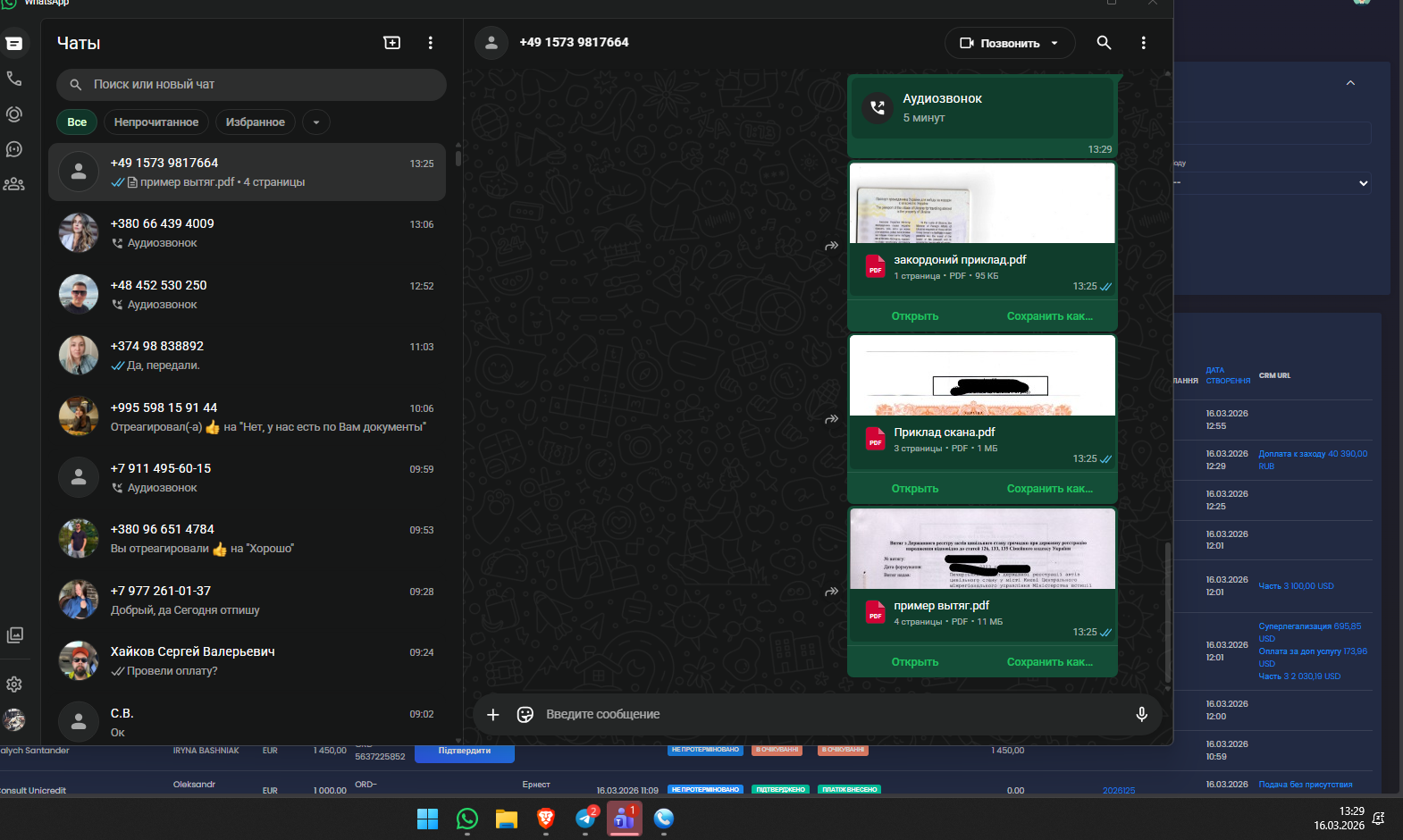Click the Підтвердити button in the CRM window
This screenshot has width=1403, height=840.
point(465,752)
